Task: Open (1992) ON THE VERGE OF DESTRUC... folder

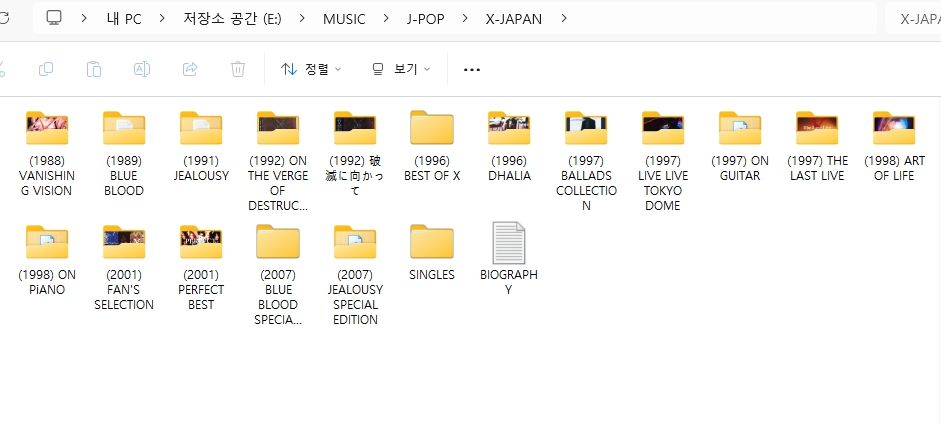Action: pos(278,161)
